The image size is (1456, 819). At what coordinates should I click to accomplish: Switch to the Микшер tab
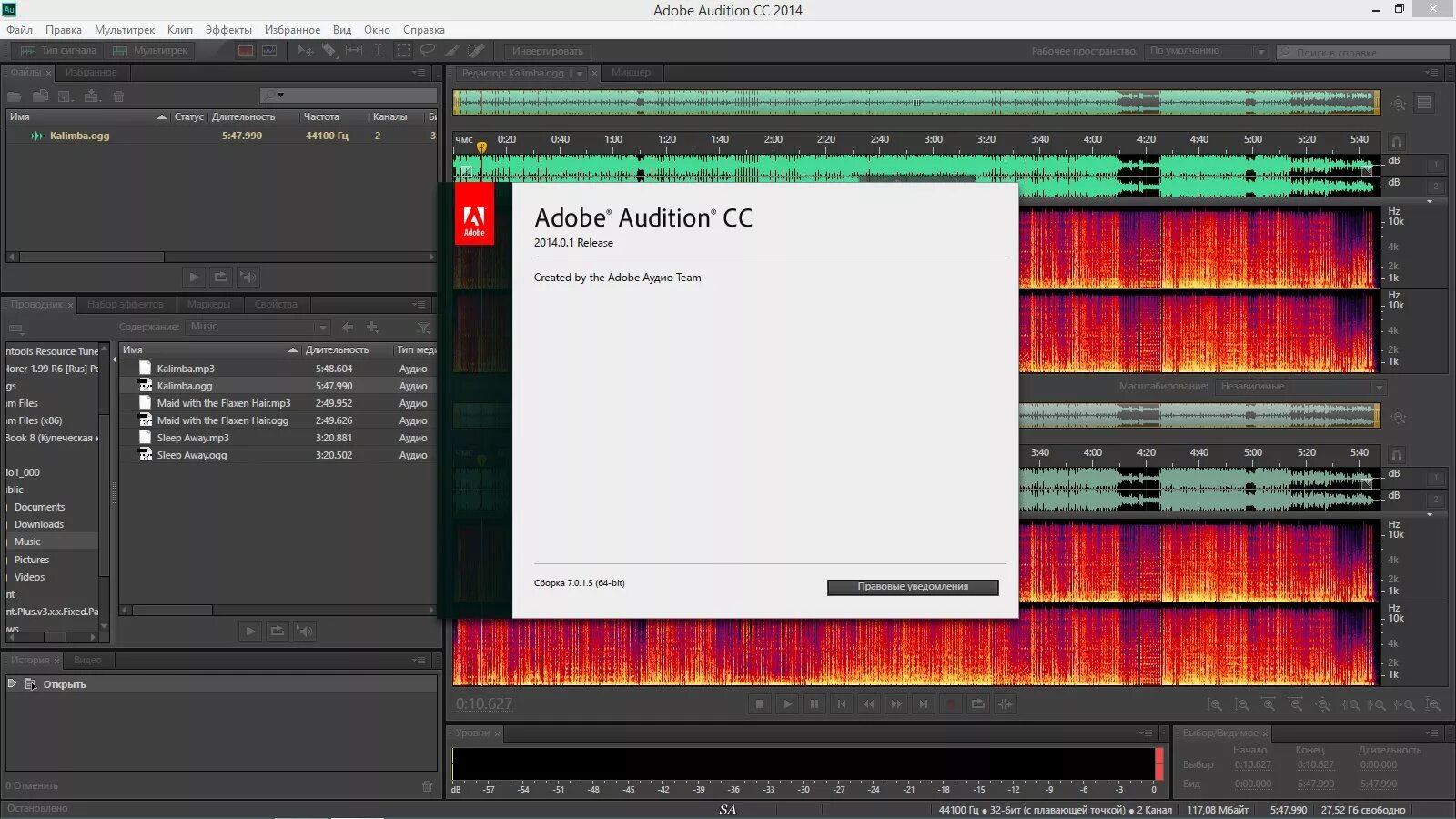pos(631,73)
